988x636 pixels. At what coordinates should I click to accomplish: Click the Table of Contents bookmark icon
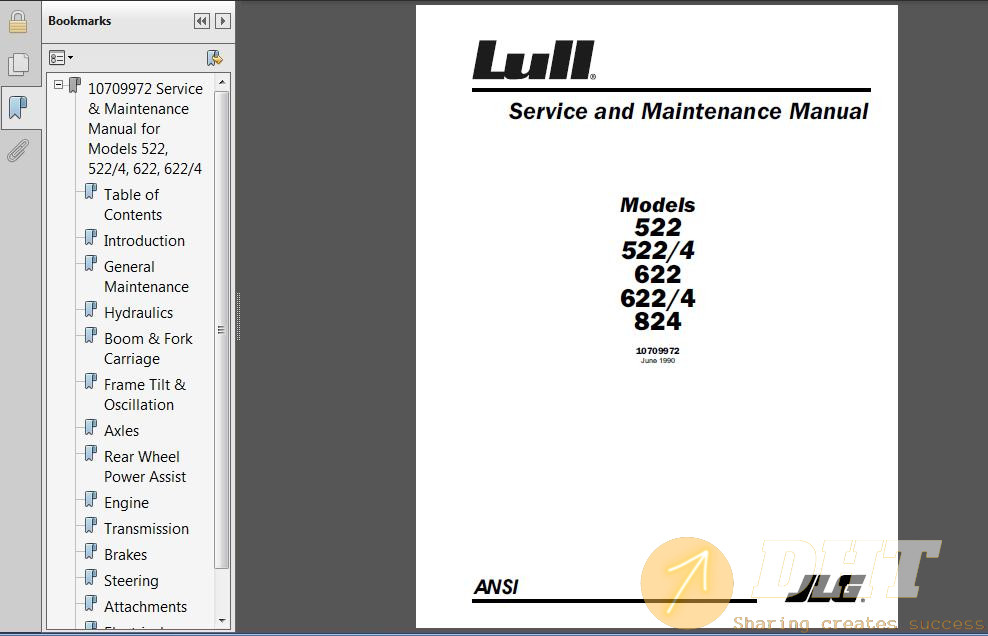[x=91, y=192]
